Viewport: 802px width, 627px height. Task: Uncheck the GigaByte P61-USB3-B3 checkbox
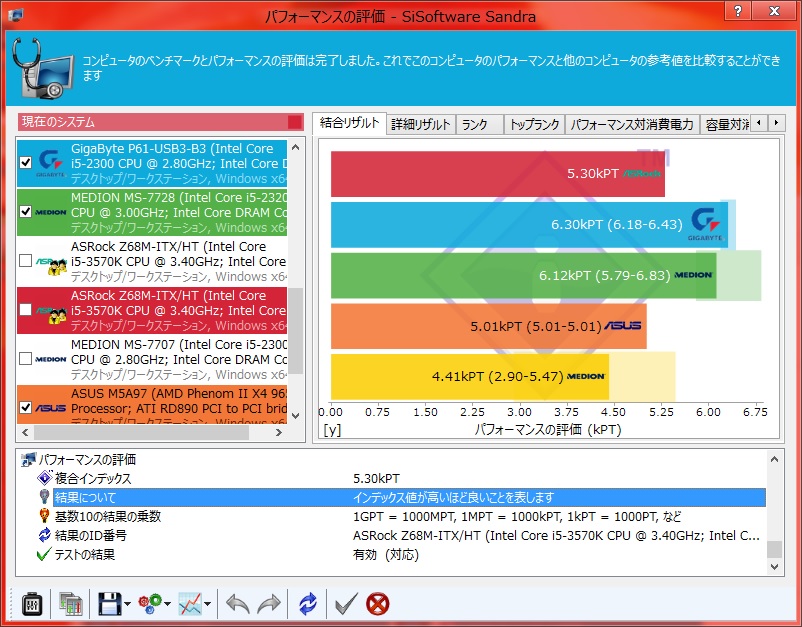tap(26, 163)
